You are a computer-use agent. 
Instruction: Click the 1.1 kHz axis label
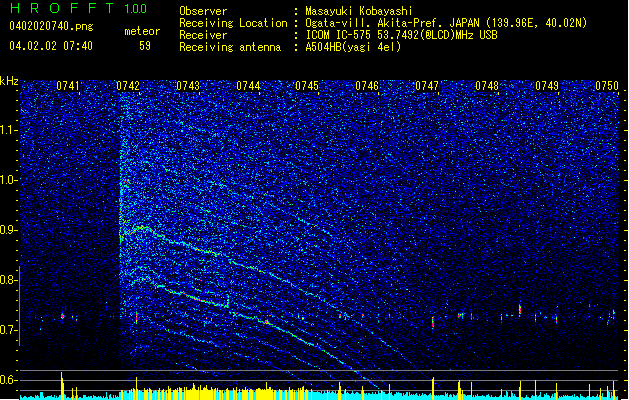[9, 130]
